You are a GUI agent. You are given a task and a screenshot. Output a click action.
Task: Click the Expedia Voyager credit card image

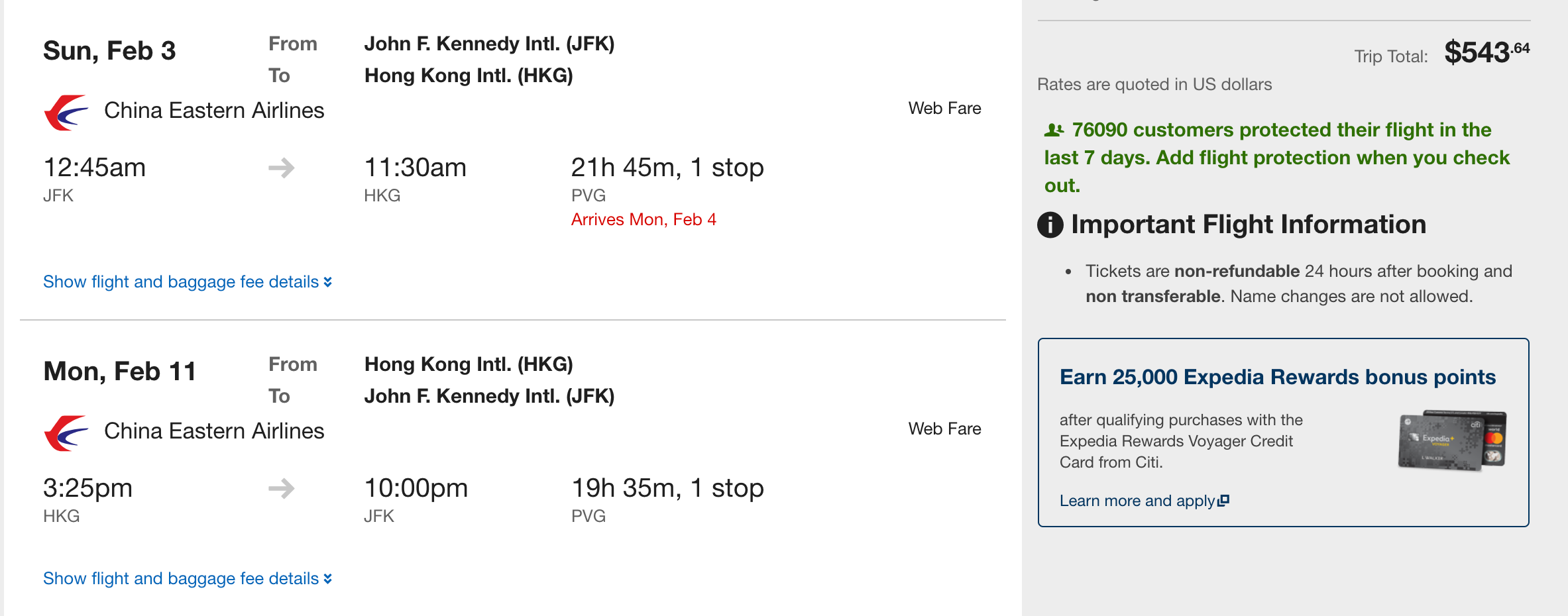pos(1451,440)
